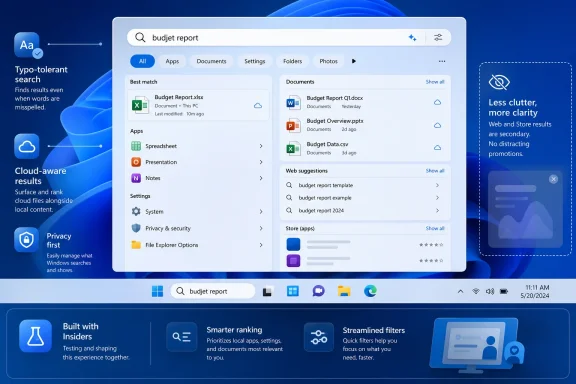Click the Wi-Fi icon in system tray
This screenshot has width=576, height=384.
click(476, 291)
